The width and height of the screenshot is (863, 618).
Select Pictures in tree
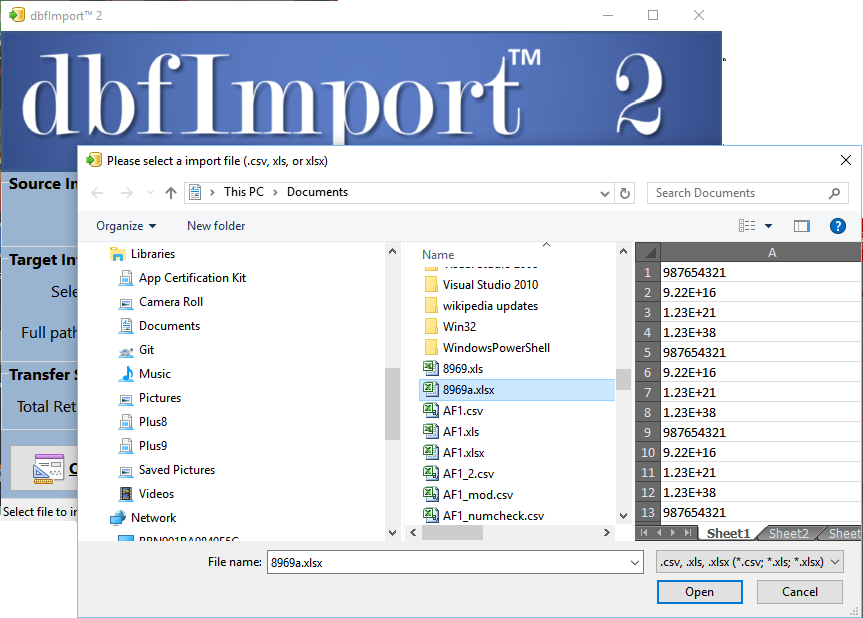click(160, 398)
